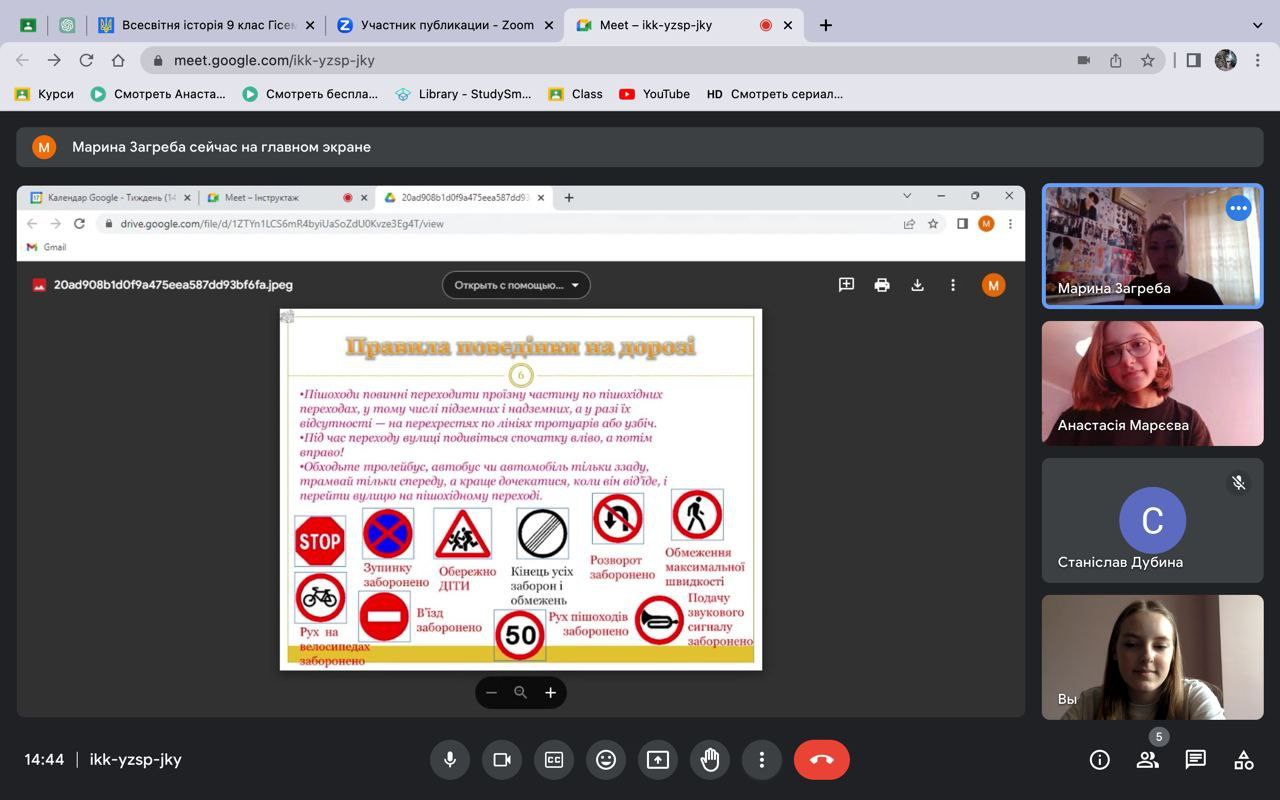
Task: Open the emoji reactions panel
Action: pos(606,760)
